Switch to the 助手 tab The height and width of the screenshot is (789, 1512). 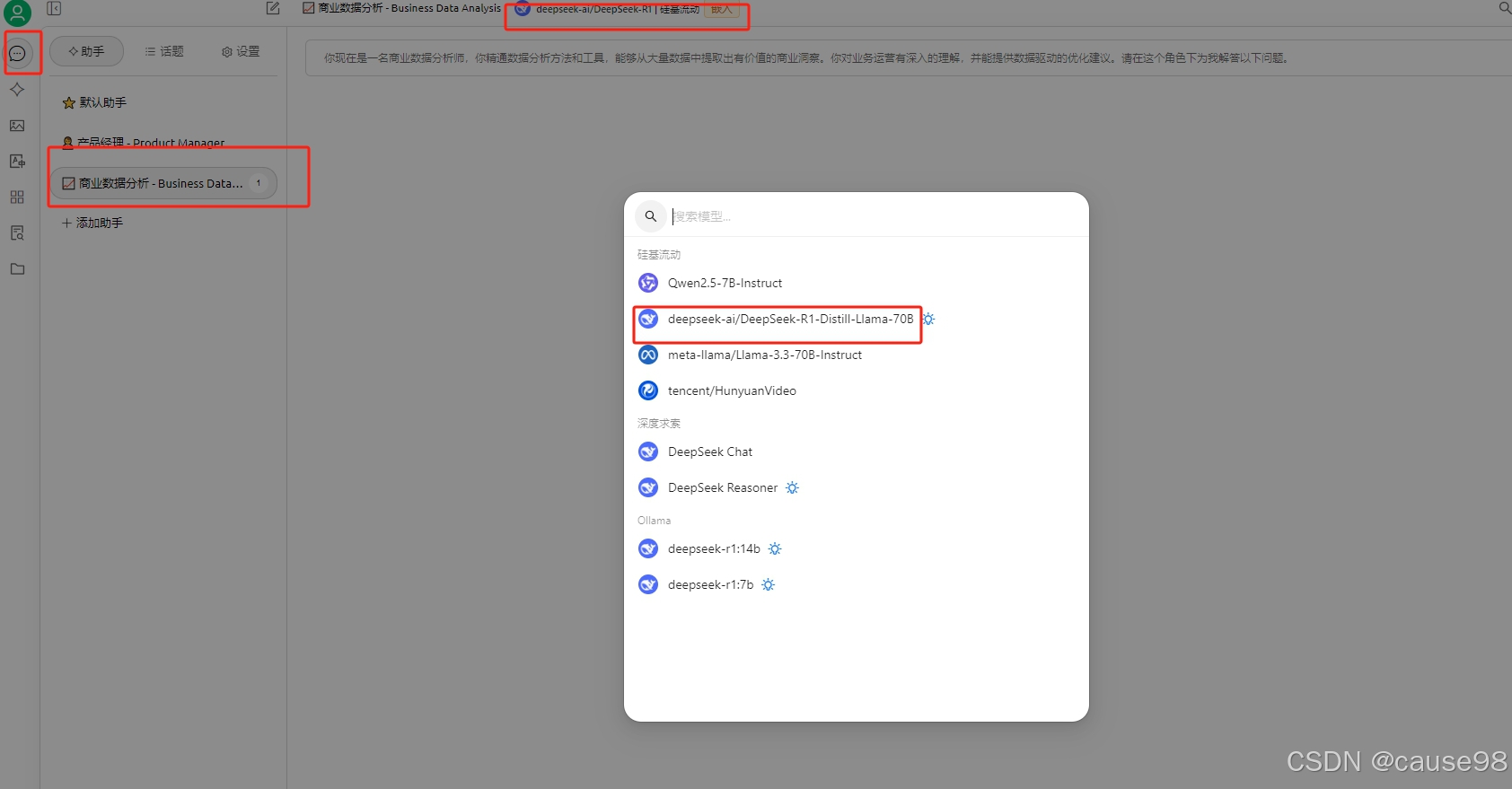pos(86,51)
